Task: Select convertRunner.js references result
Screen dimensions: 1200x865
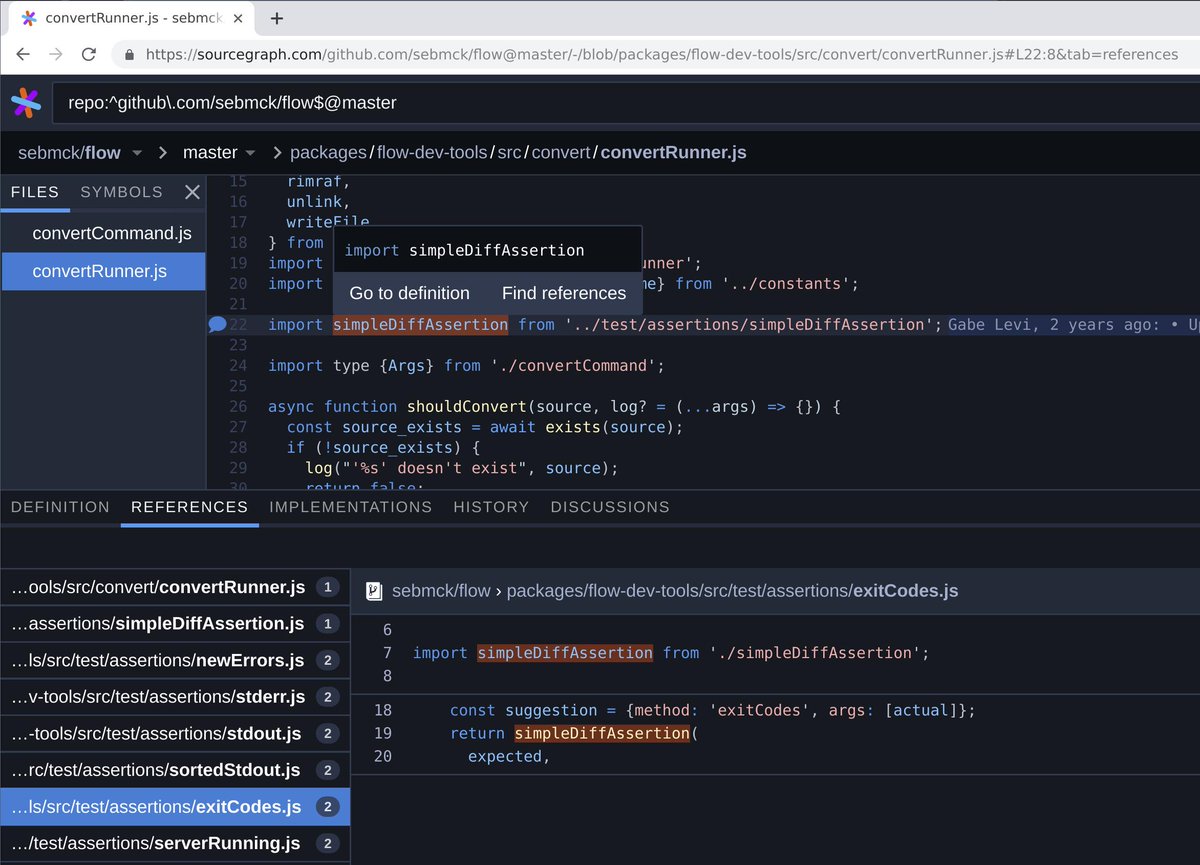Action: [x=175, y=587]
